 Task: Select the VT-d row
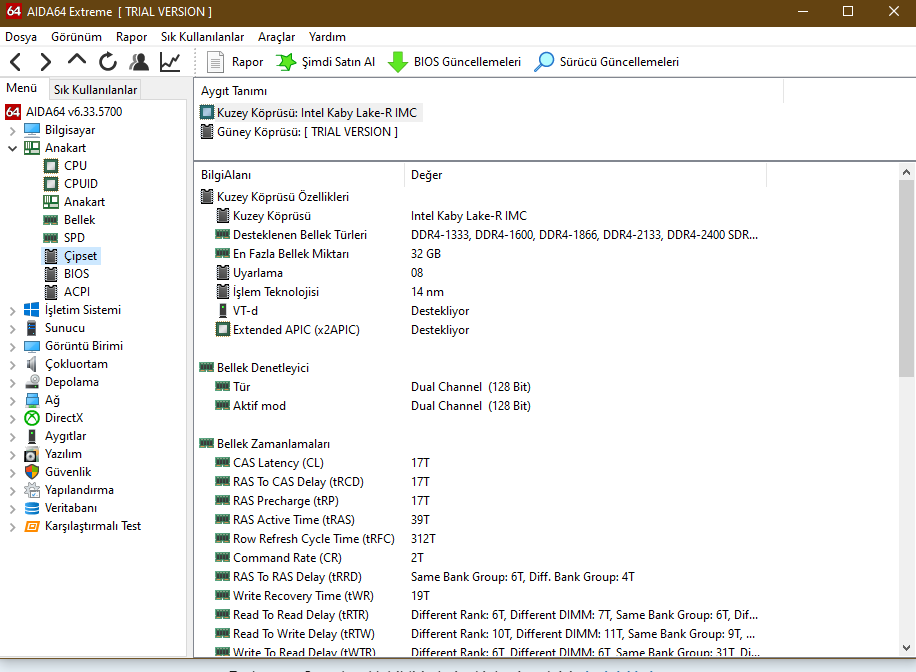click(x=479, y=311)
